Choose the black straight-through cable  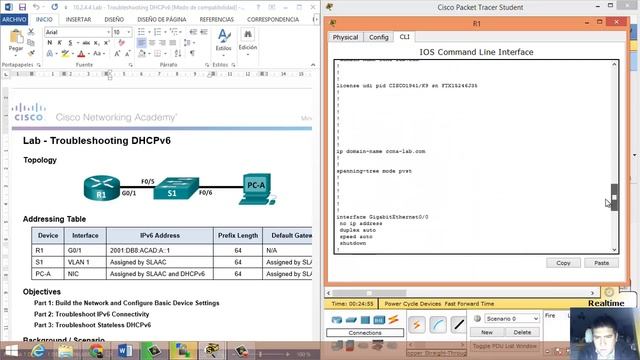click(x=459, y=325)
